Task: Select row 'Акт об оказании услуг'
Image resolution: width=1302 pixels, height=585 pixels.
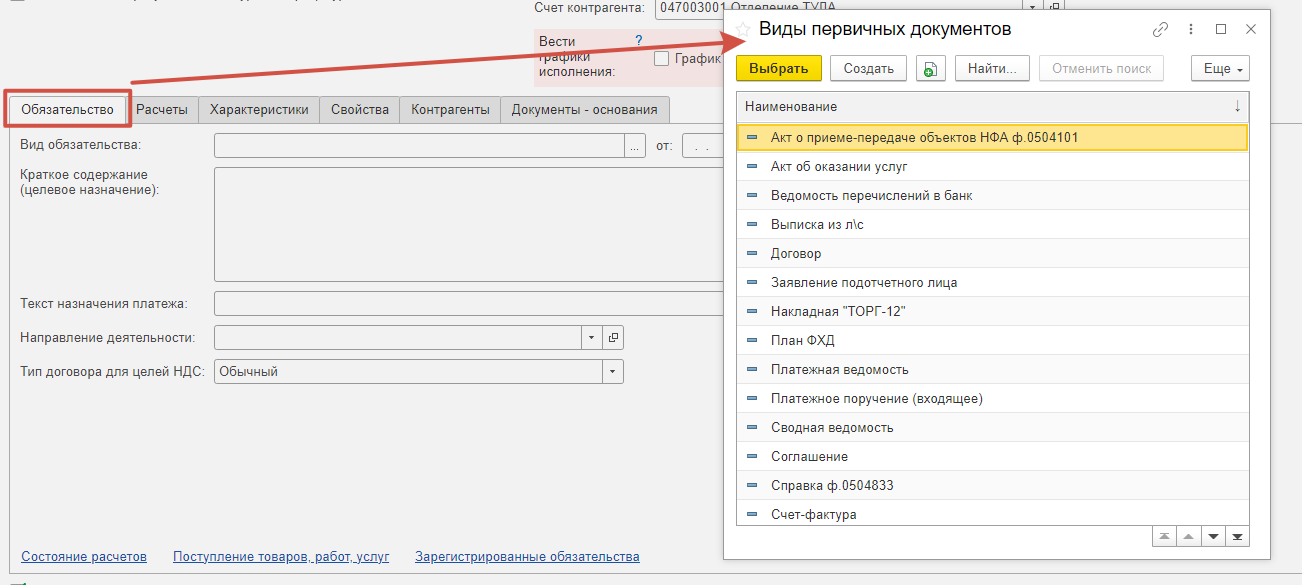Action: coord(992,166)
